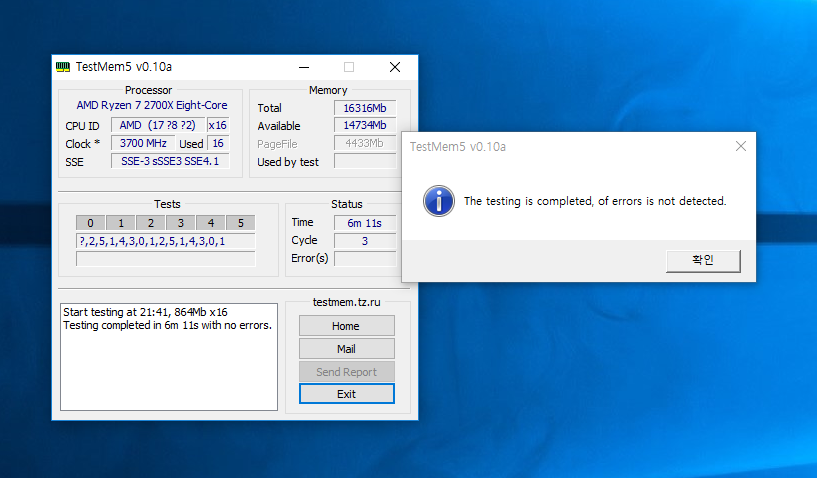
Task: Select test number 2 box
Action: [151, 223]
